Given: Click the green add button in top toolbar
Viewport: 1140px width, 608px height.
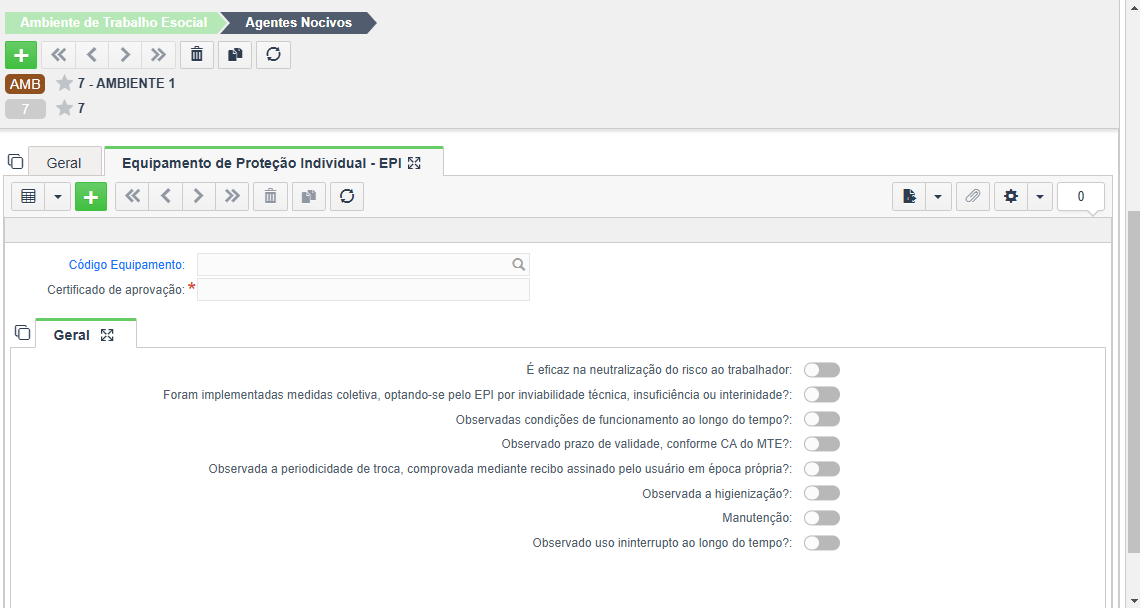Looking at the screenshot, I should (21, 55).
